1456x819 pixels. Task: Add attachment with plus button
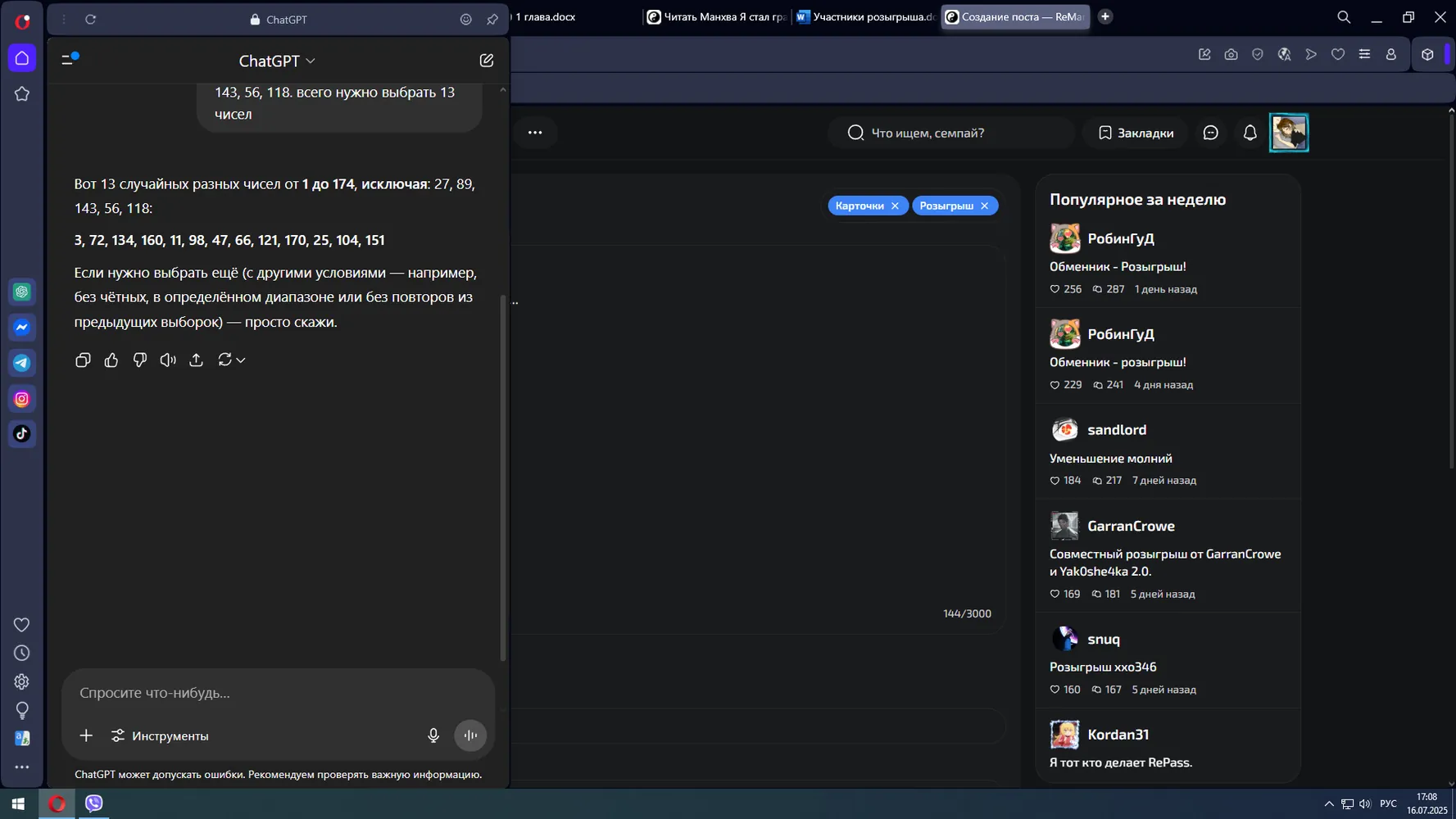pos(86,735)
